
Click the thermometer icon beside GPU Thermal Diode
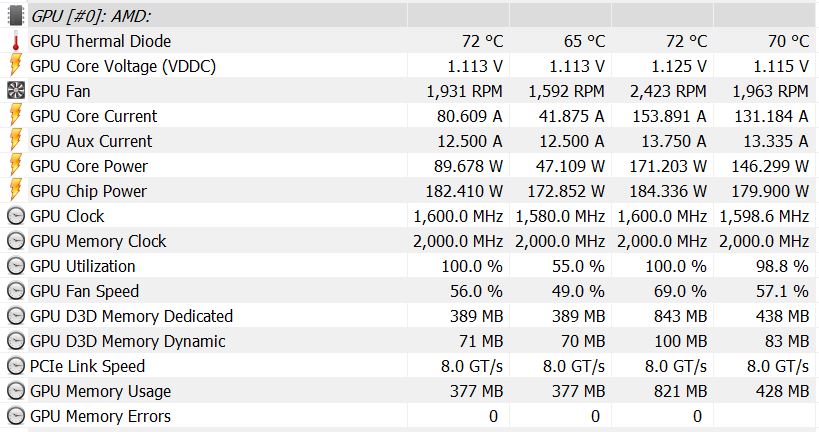click(x=16, y=41)
